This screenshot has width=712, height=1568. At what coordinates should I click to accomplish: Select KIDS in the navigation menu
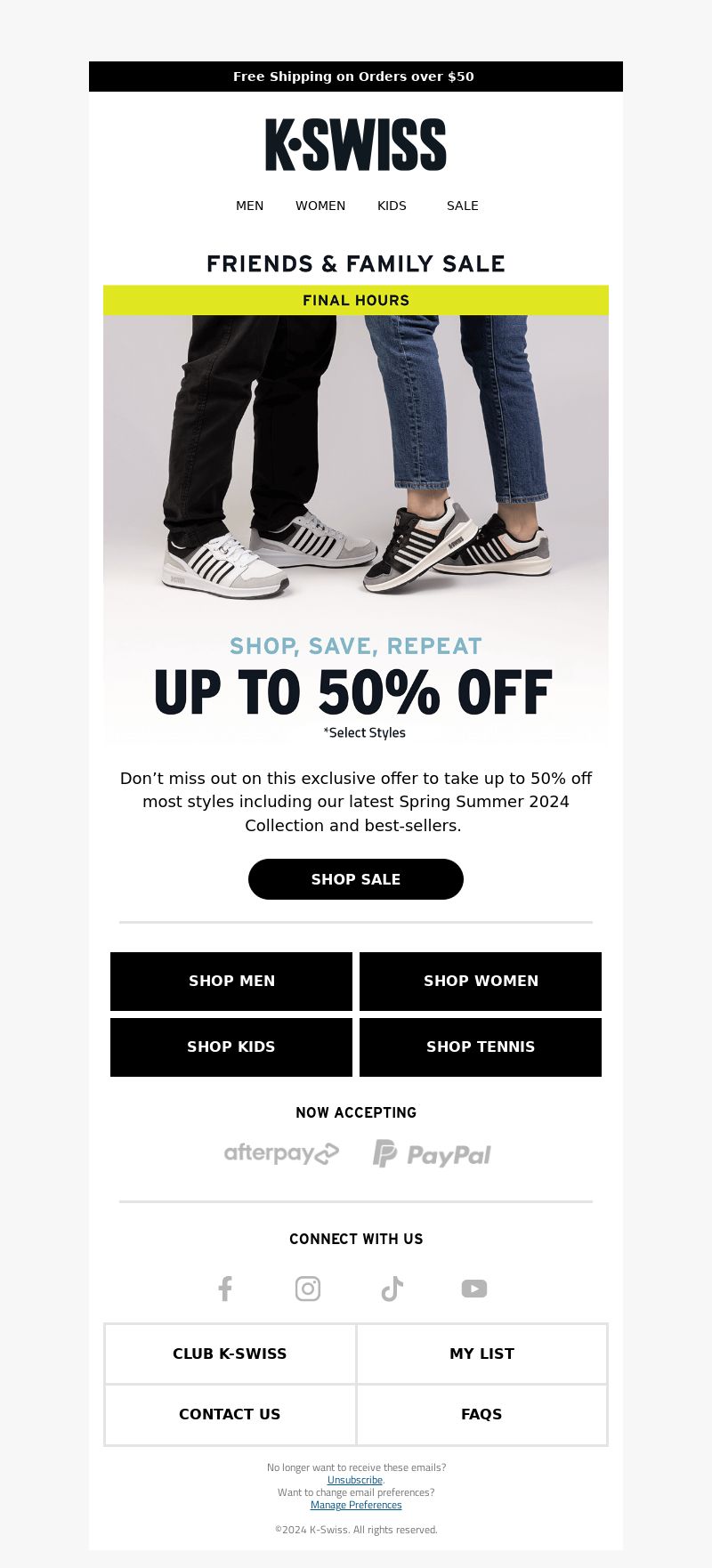click(392, 206)
